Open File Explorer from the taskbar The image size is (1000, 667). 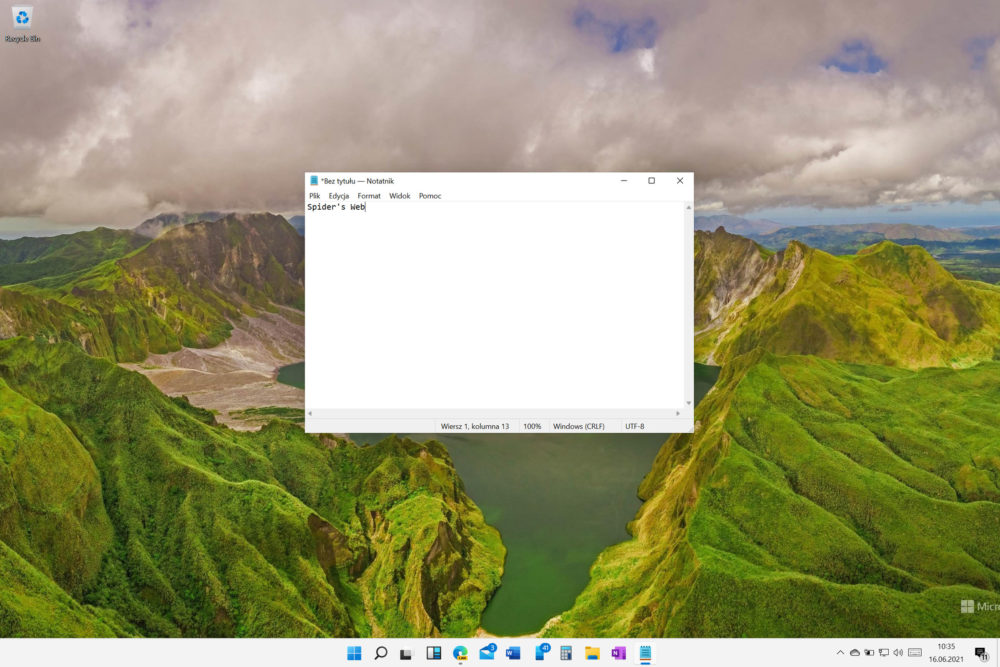tap(592, 653)
